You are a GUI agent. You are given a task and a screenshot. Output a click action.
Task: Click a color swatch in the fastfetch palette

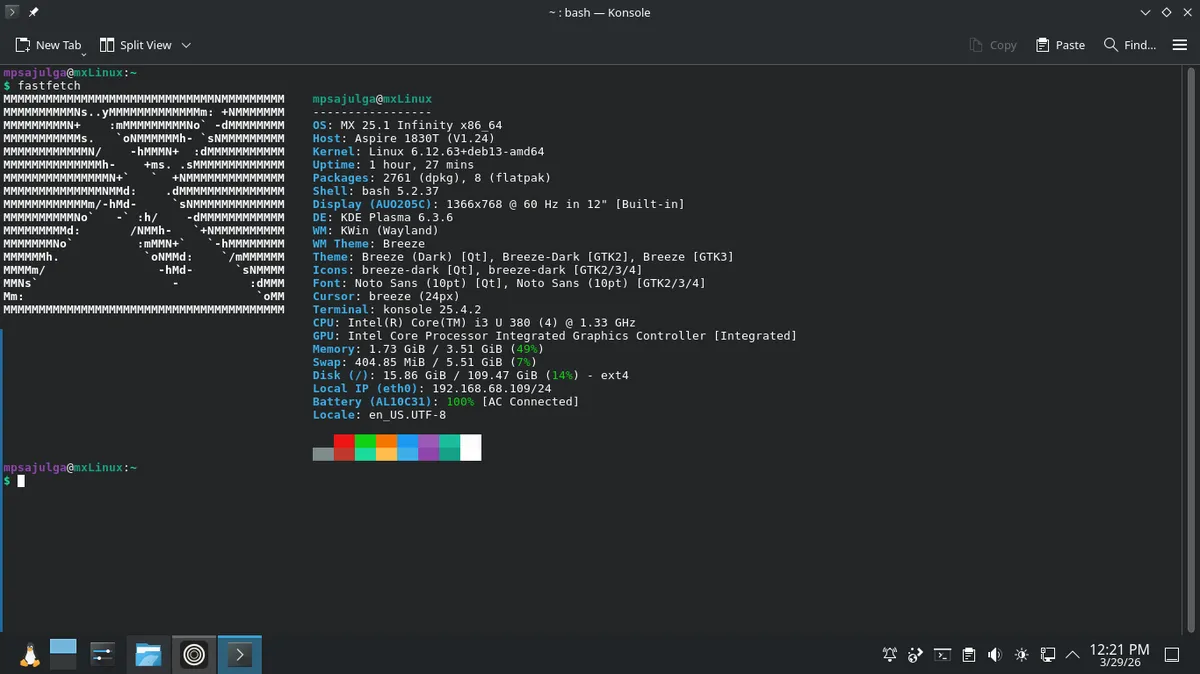point(345,447)
